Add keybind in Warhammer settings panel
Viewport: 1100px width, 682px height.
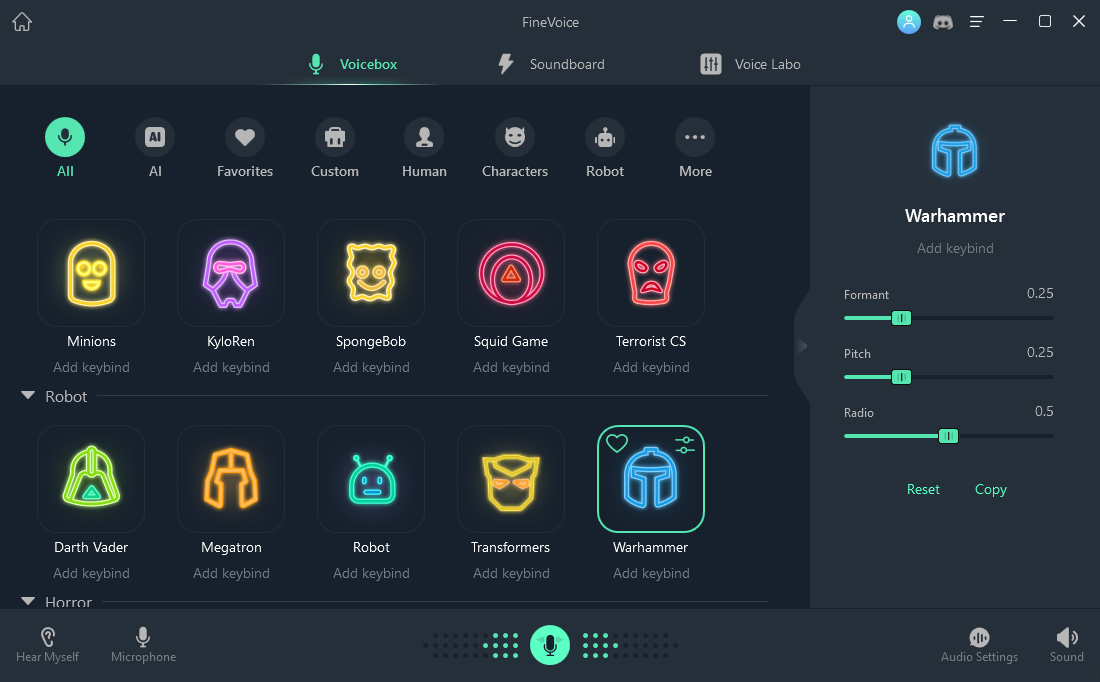[x=955, y=248]
